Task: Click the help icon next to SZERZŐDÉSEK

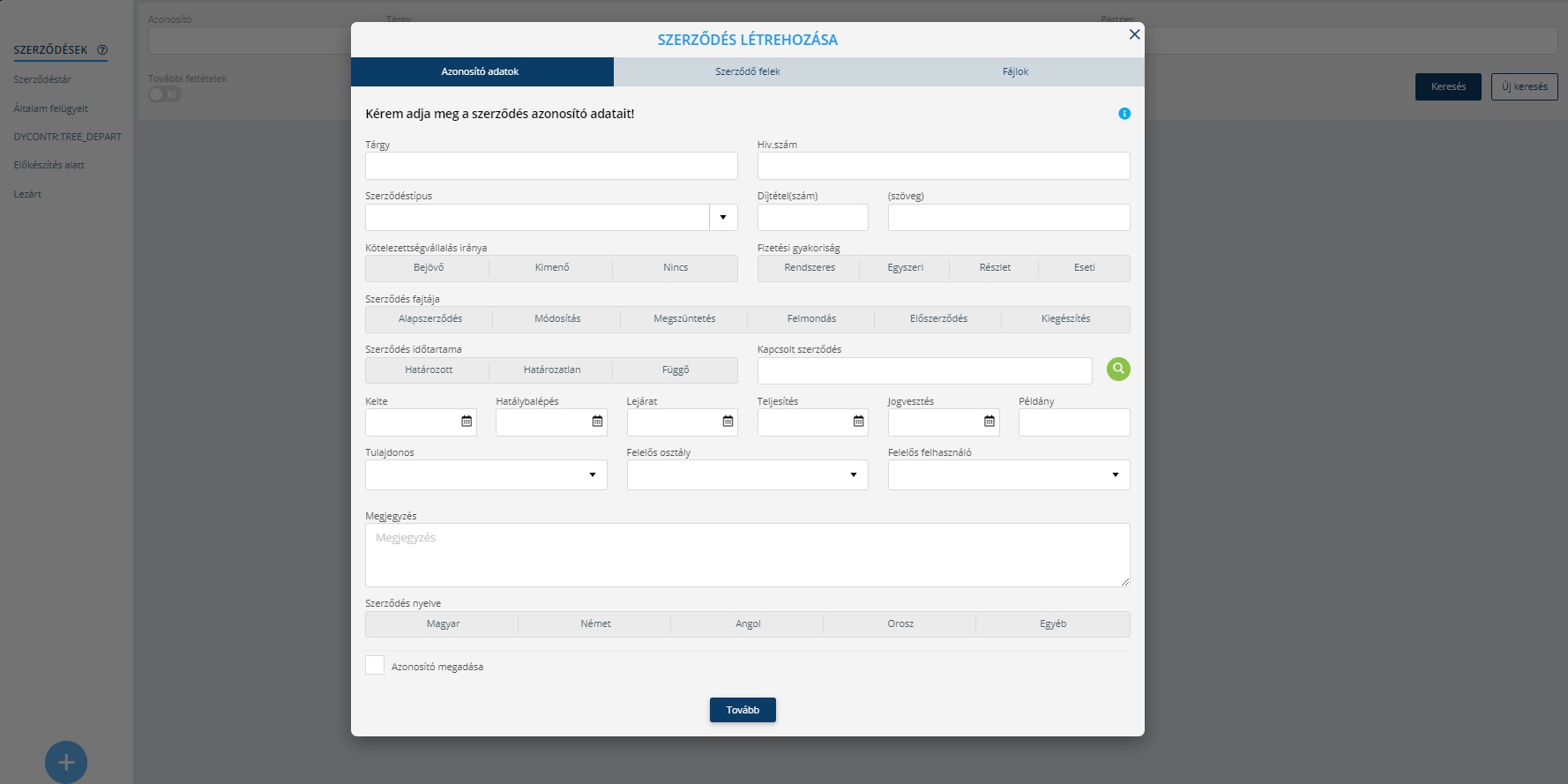Action: [102, 50]
